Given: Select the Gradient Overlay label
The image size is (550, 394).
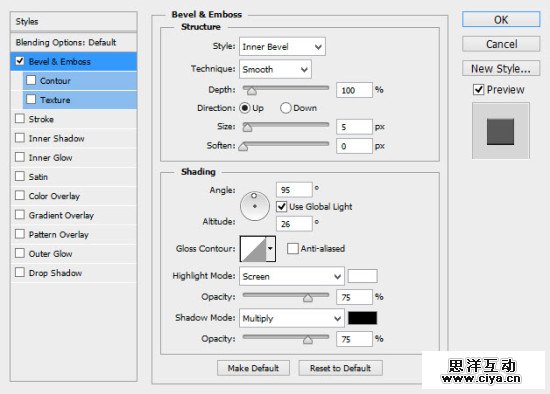Looking at the screenshot, I should [x=61, y=215].
